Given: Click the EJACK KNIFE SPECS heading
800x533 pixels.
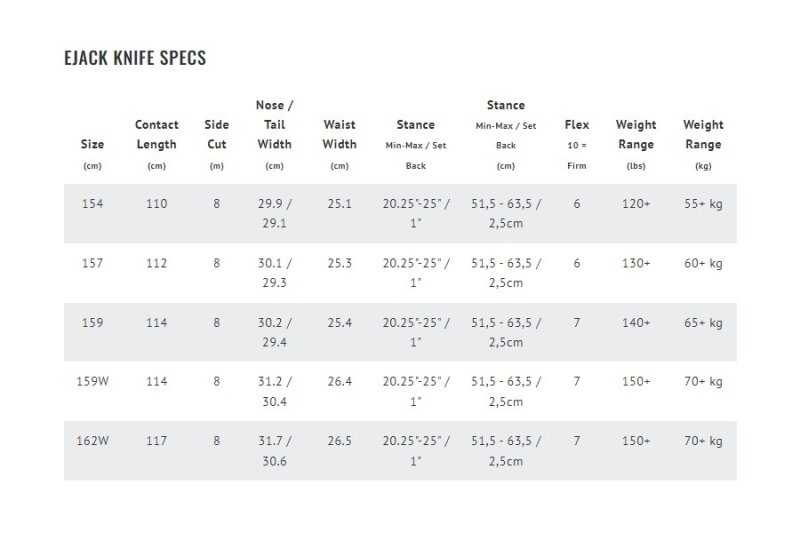Looking at the screenshot, I should click(135, 58).
